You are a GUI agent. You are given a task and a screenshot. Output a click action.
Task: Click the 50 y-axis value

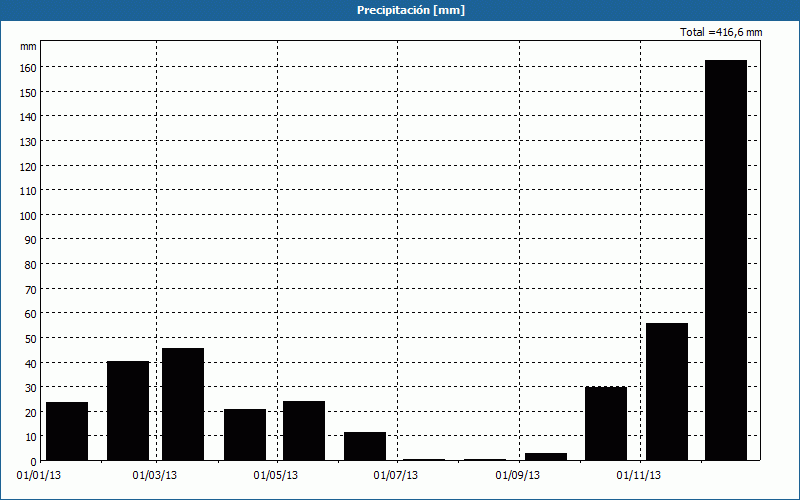[31, 339]
